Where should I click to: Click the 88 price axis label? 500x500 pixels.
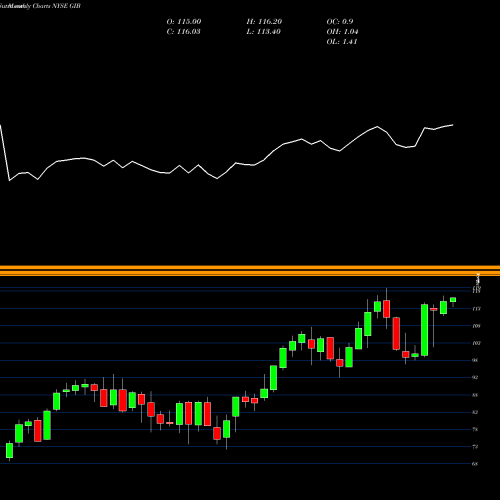[475, 395]
